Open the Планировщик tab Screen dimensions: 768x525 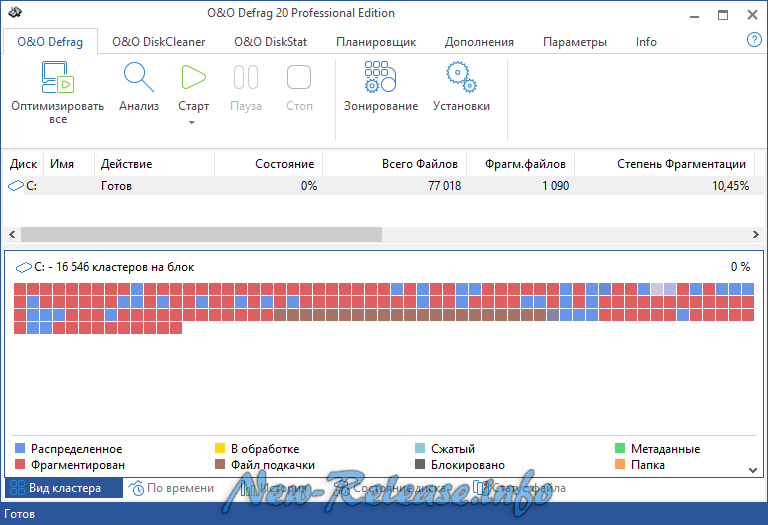click(x=376, y=42)
